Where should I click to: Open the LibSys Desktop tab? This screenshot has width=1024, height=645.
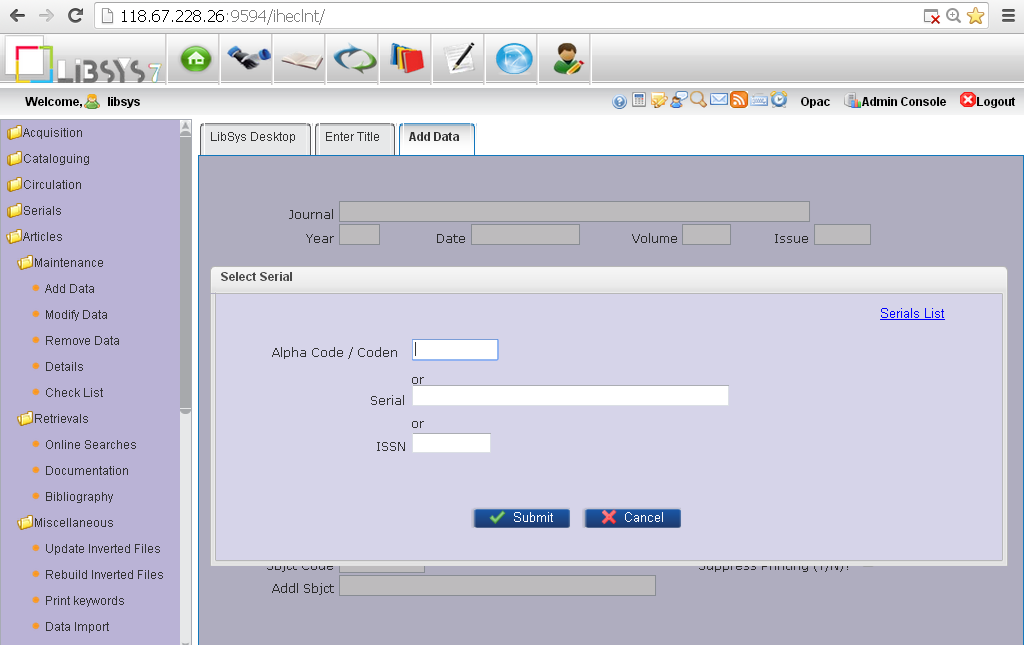pyautogui.click(x=254, y=138)
